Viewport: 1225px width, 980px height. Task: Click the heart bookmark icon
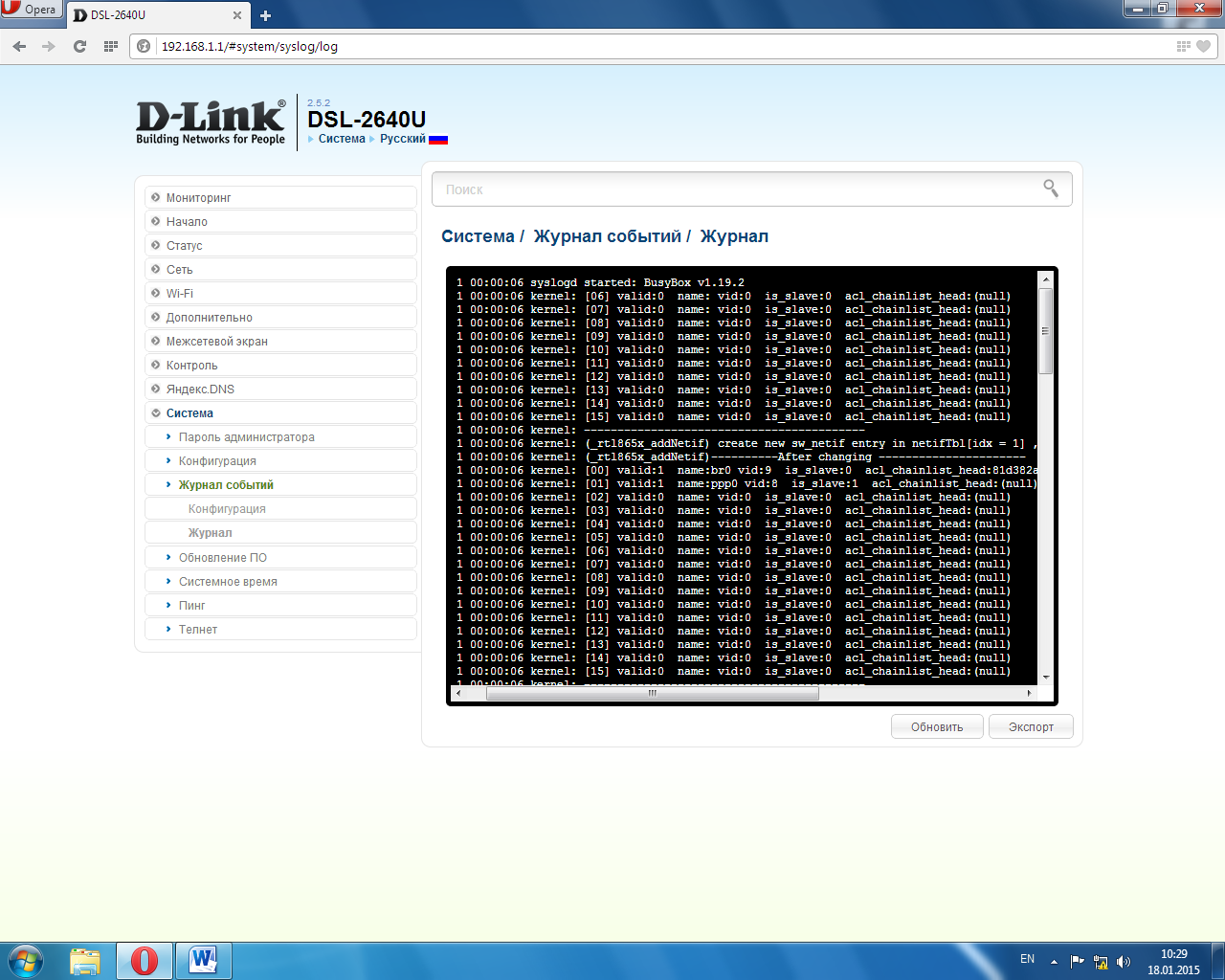[x=1204, y=46]
